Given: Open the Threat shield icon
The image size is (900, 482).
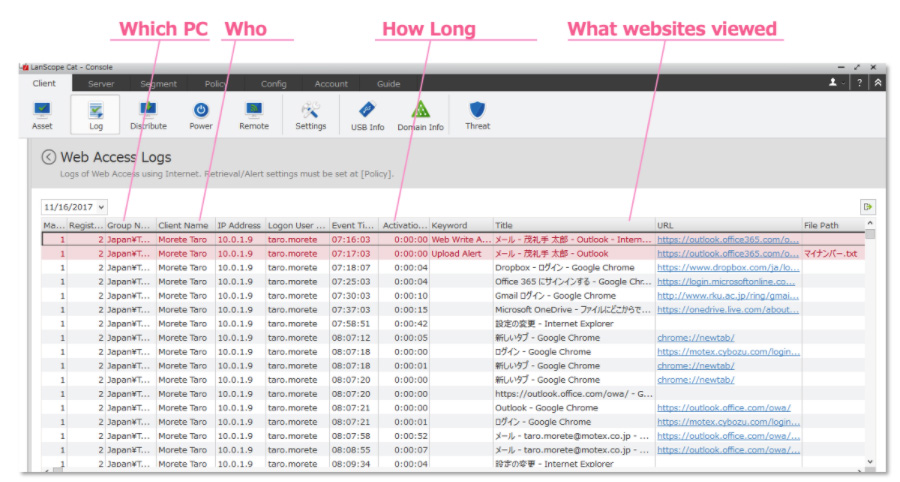Looking at the screenshot, I should 478,115.
